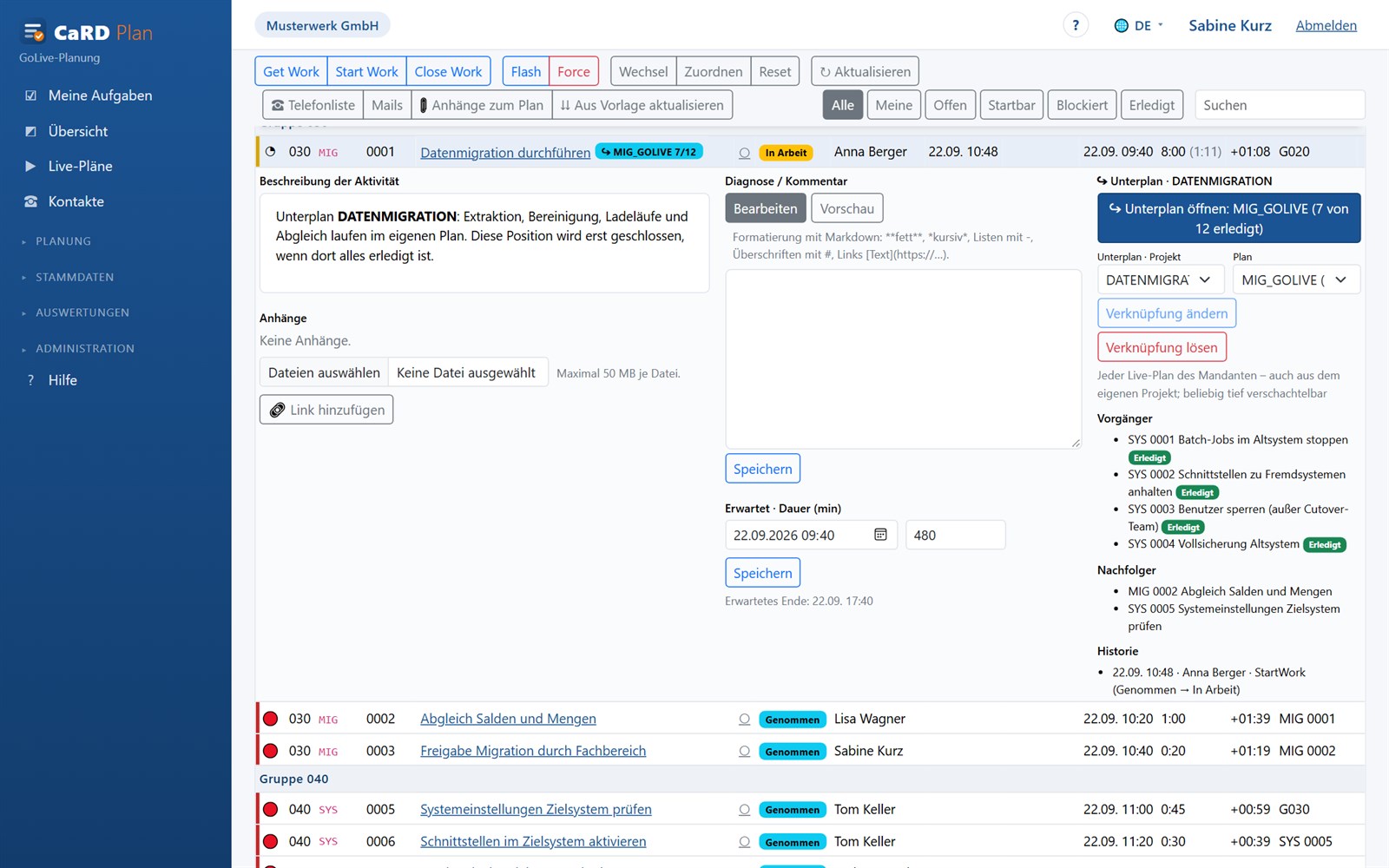
Task: Open the Plan dropdown showing MIG_GOLIVE
Action: pyautogui.click(x=1296, y=279)
